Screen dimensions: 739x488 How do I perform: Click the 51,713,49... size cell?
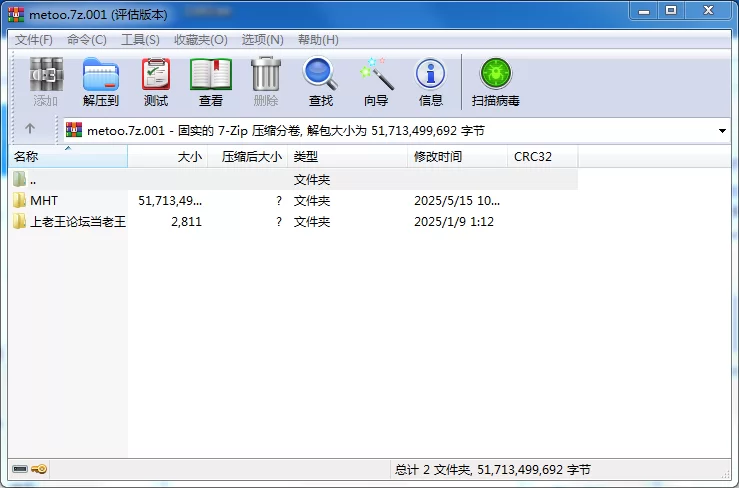point(170,200)
